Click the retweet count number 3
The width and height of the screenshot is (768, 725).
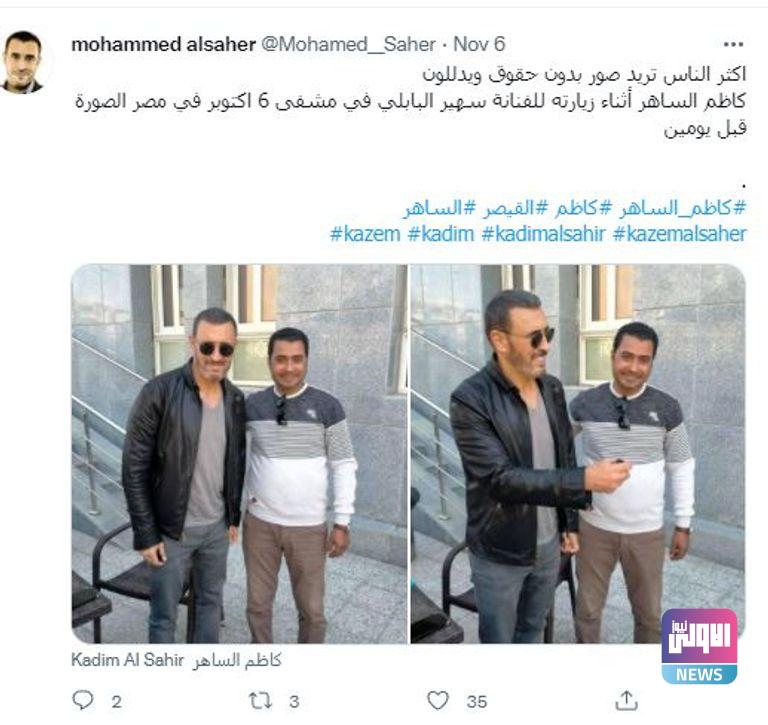pos(294,701)
